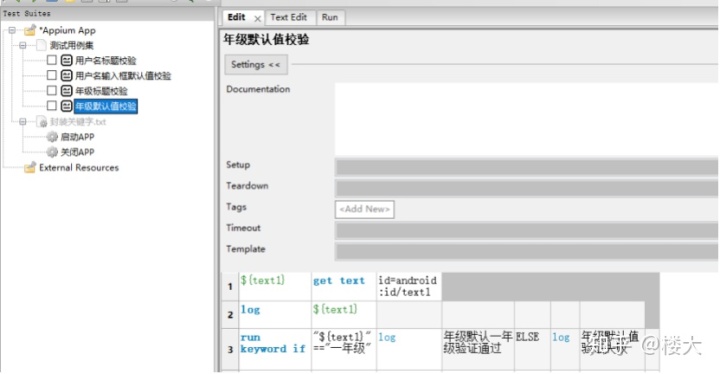Collapse the Appium App tree node
Screen dimensions: 720x374
pyautogui.click(x=12, y=30)
